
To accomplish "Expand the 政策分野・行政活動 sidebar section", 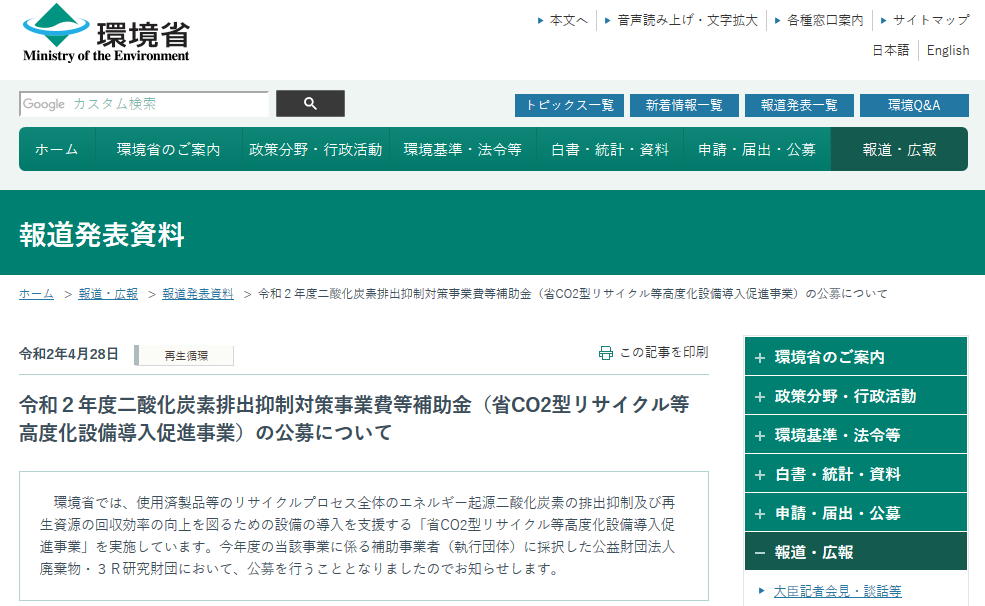I will pos(760,396).
